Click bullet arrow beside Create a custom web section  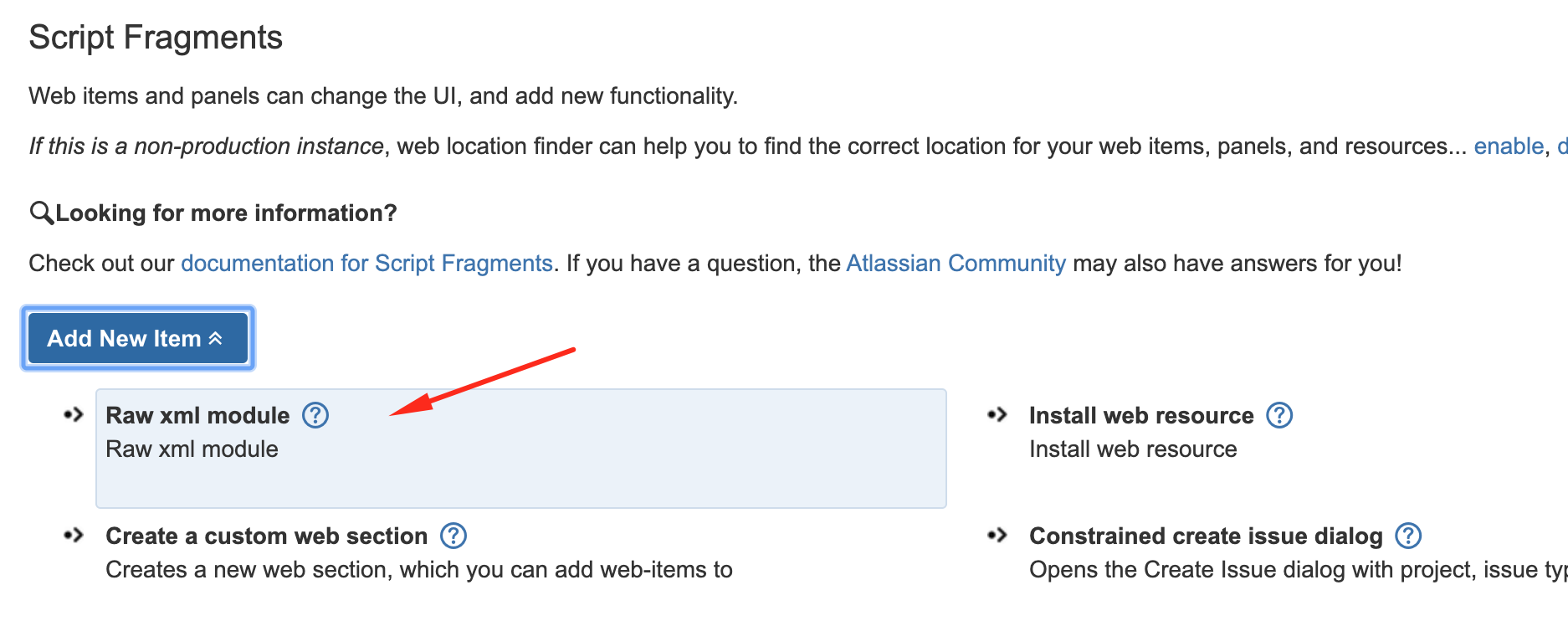pos(74,535)
